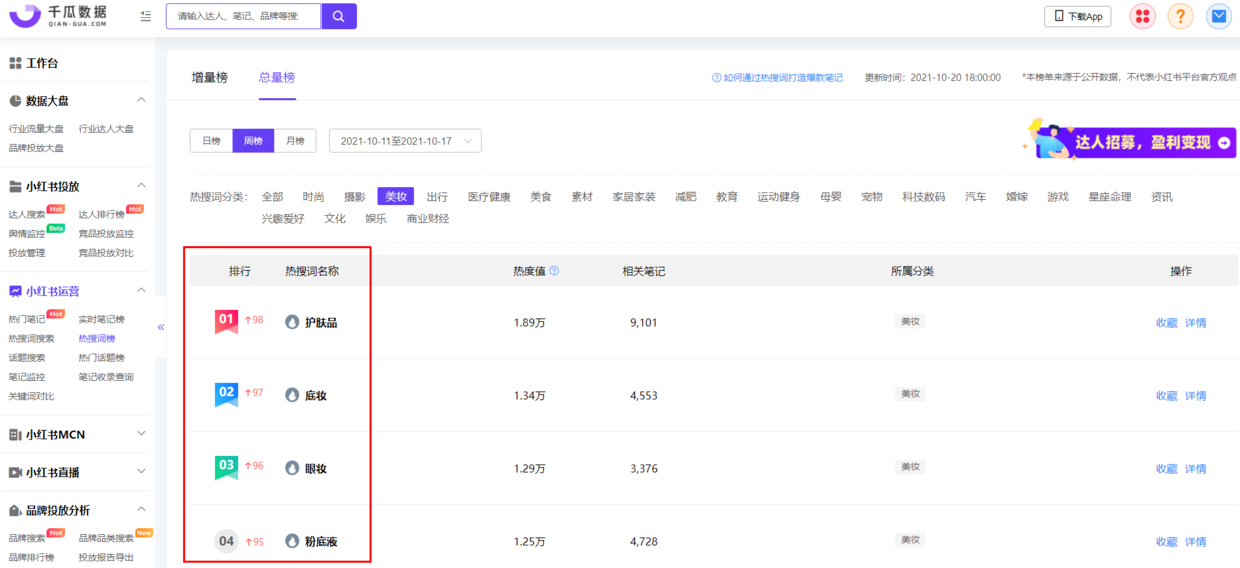Open the blue mail messages icon
1240x568 pixels.
(1218, 16)
